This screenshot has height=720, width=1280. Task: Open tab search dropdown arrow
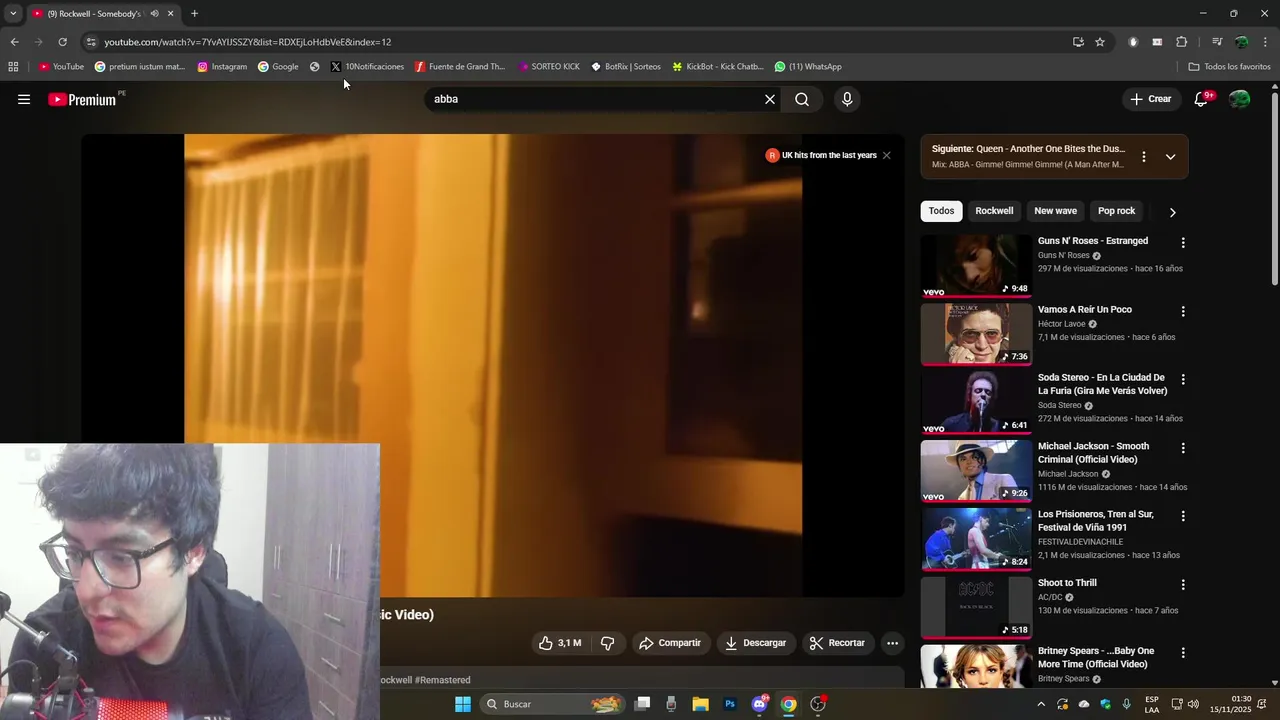(x=13, y=14)
